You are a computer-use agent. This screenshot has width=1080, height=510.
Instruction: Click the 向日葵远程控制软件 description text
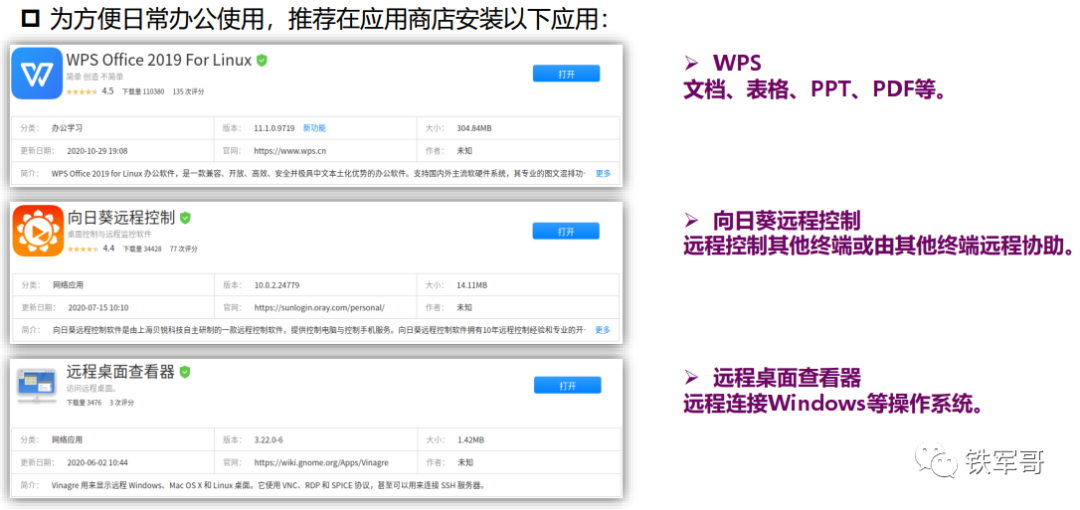coord(320,330)
